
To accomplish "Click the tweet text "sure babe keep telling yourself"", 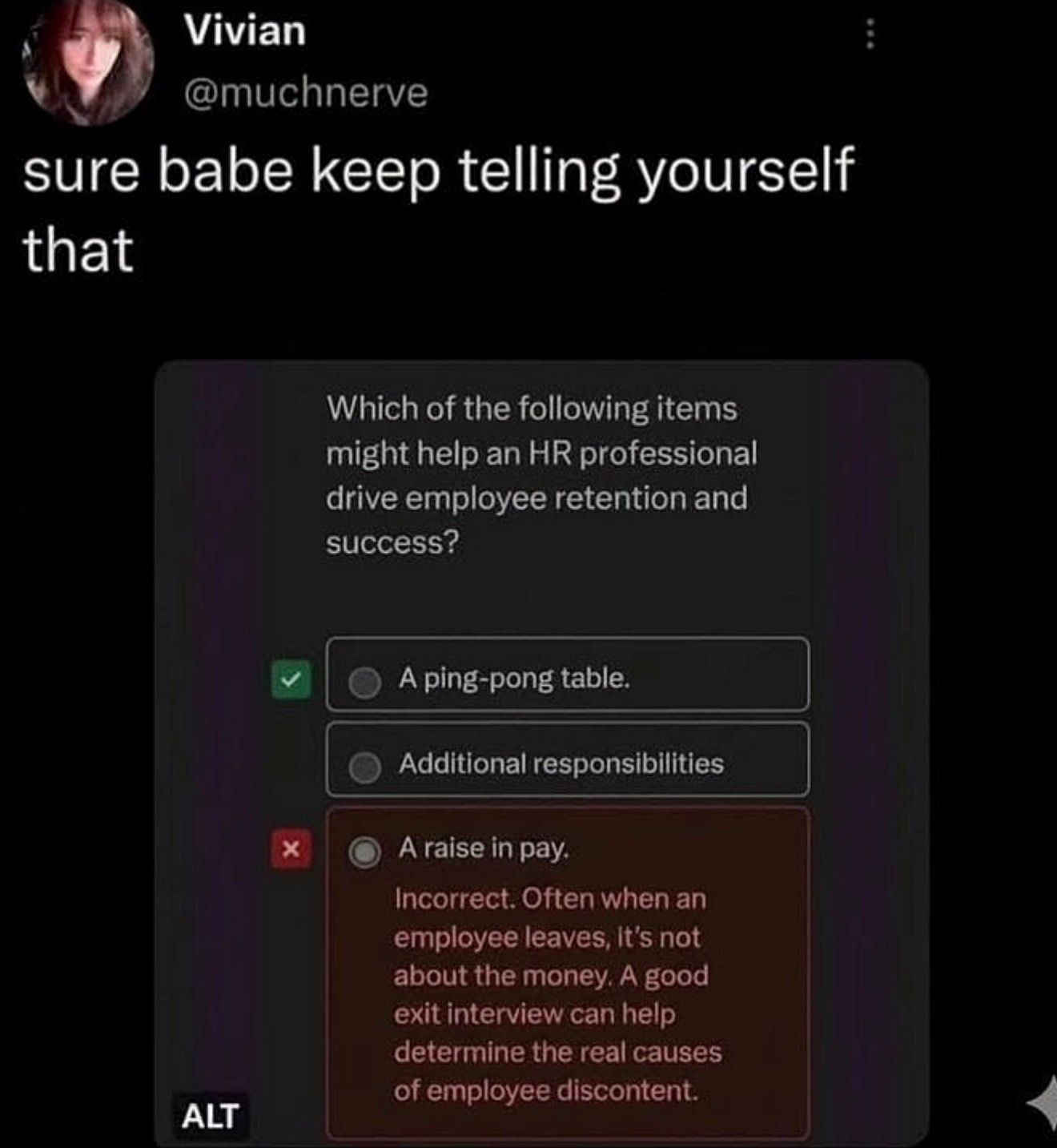I will coord(439,171).
